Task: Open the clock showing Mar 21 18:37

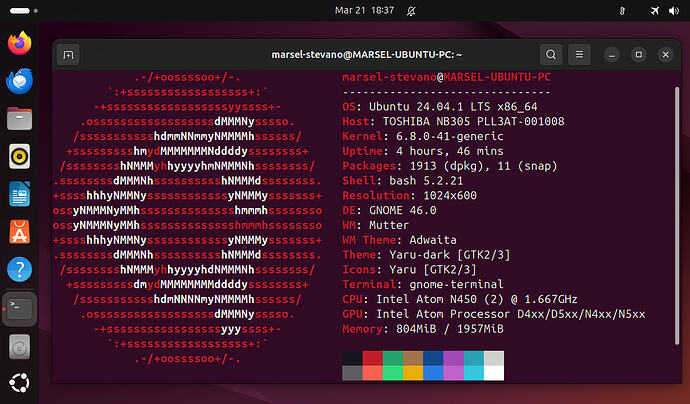Action: [364, 10]
